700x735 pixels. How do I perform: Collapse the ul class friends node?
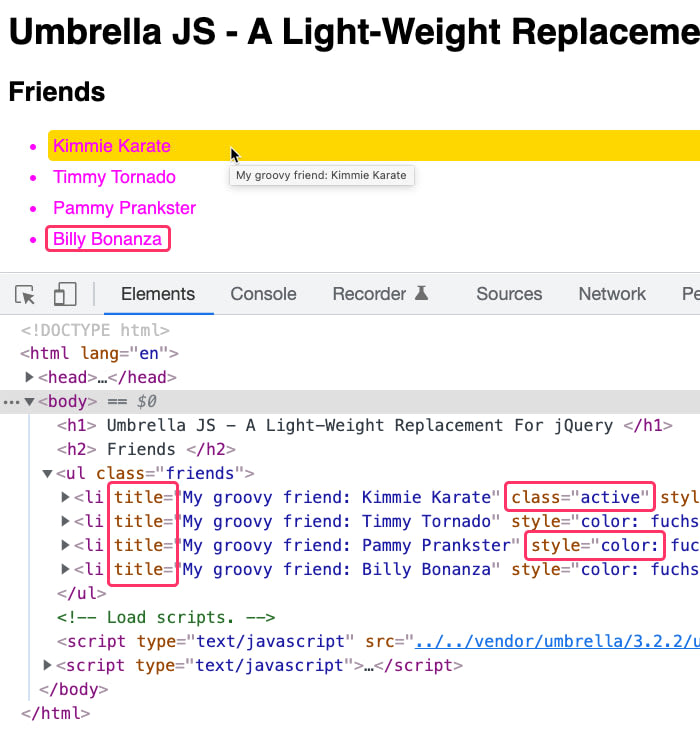(x=47, y=473)
